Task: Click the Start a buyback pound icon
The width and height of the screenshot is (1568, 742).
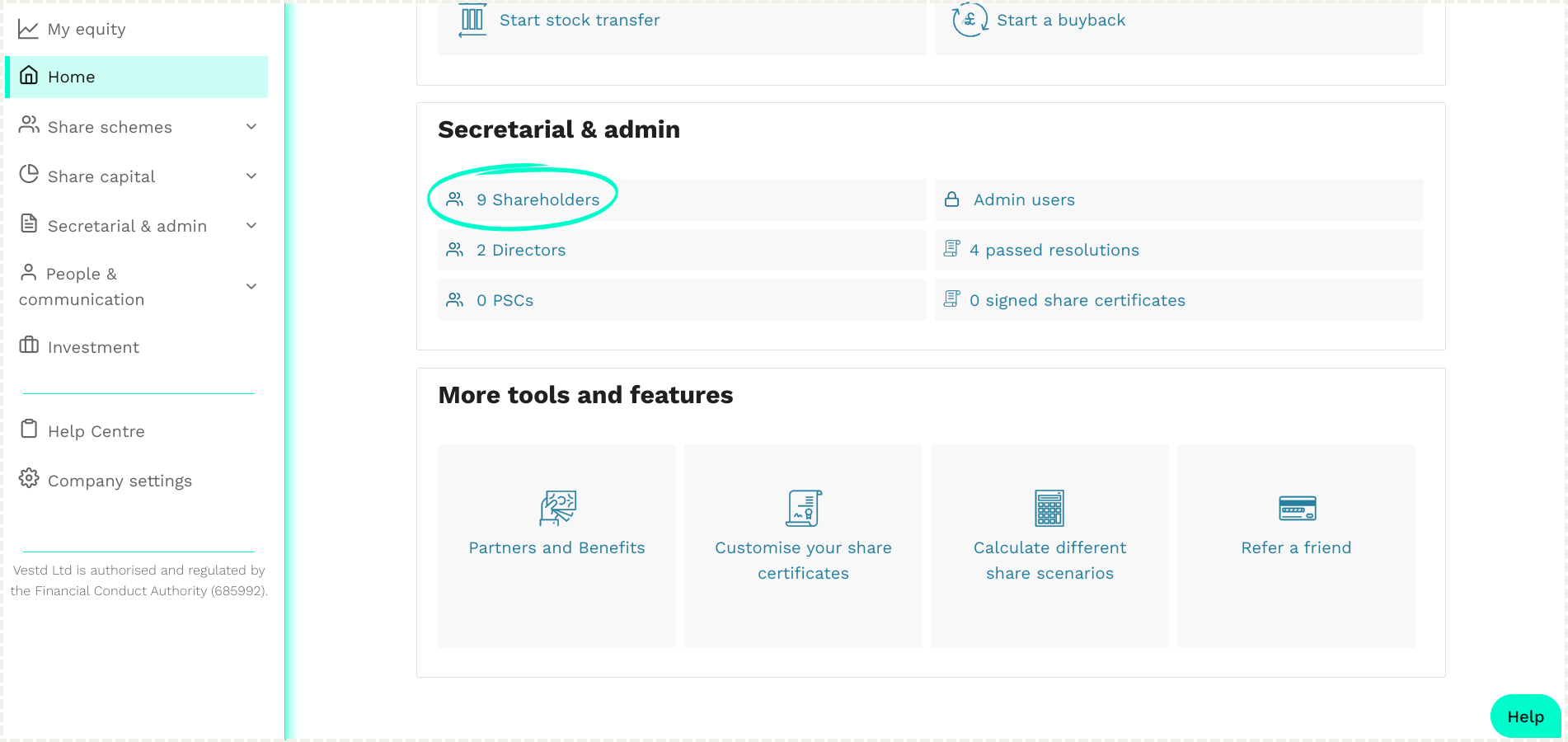Action: [x=969, y=20]
